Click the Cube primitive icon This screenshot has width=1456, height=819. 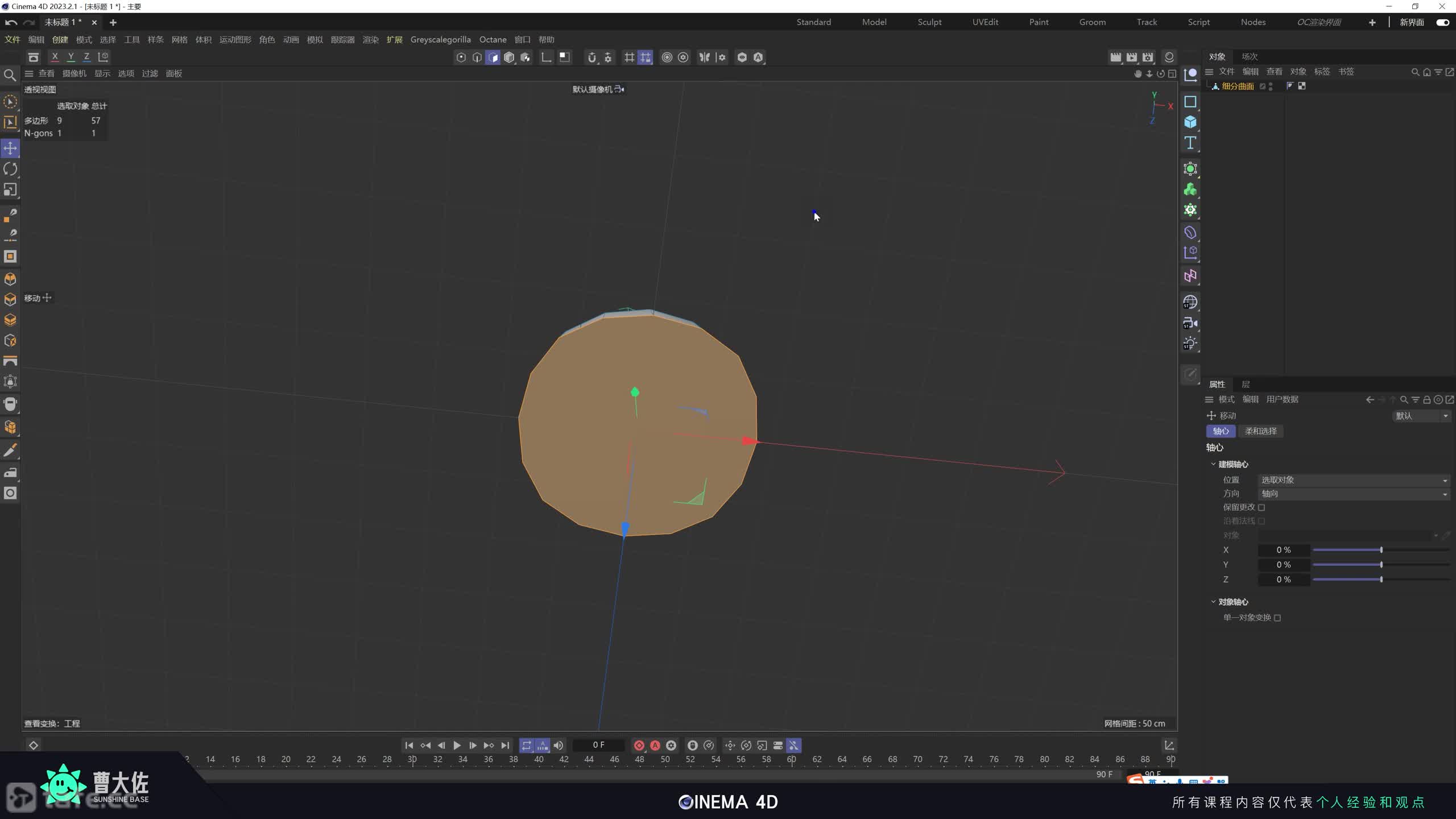point(1190,122)
